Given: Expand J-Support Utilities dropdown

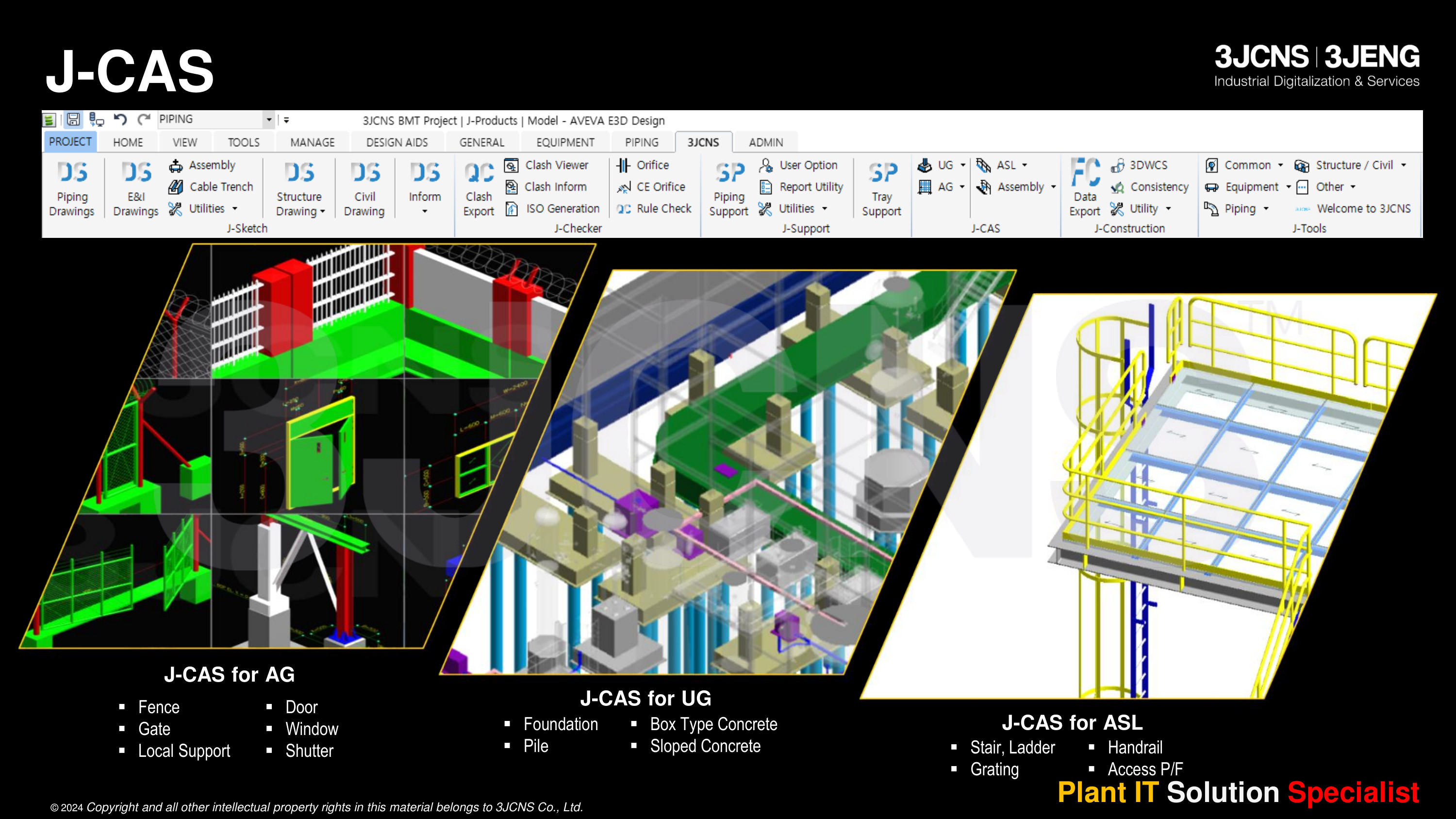Looking at the screenshot, I should click(825, 209).
